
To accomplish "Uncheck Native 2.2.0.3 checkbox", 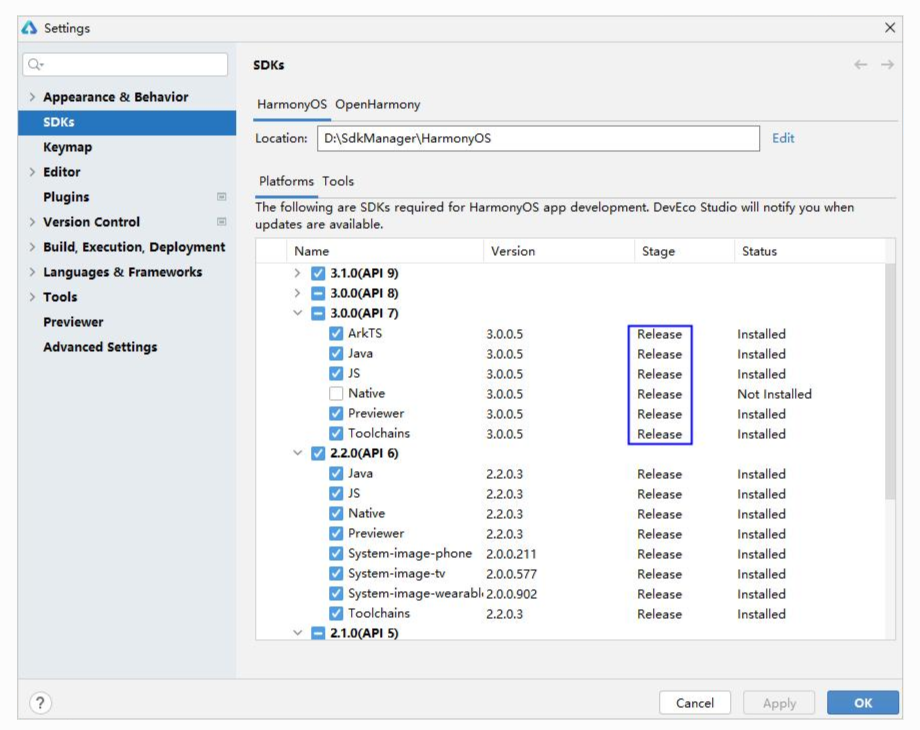I will [x=336, y=513].
